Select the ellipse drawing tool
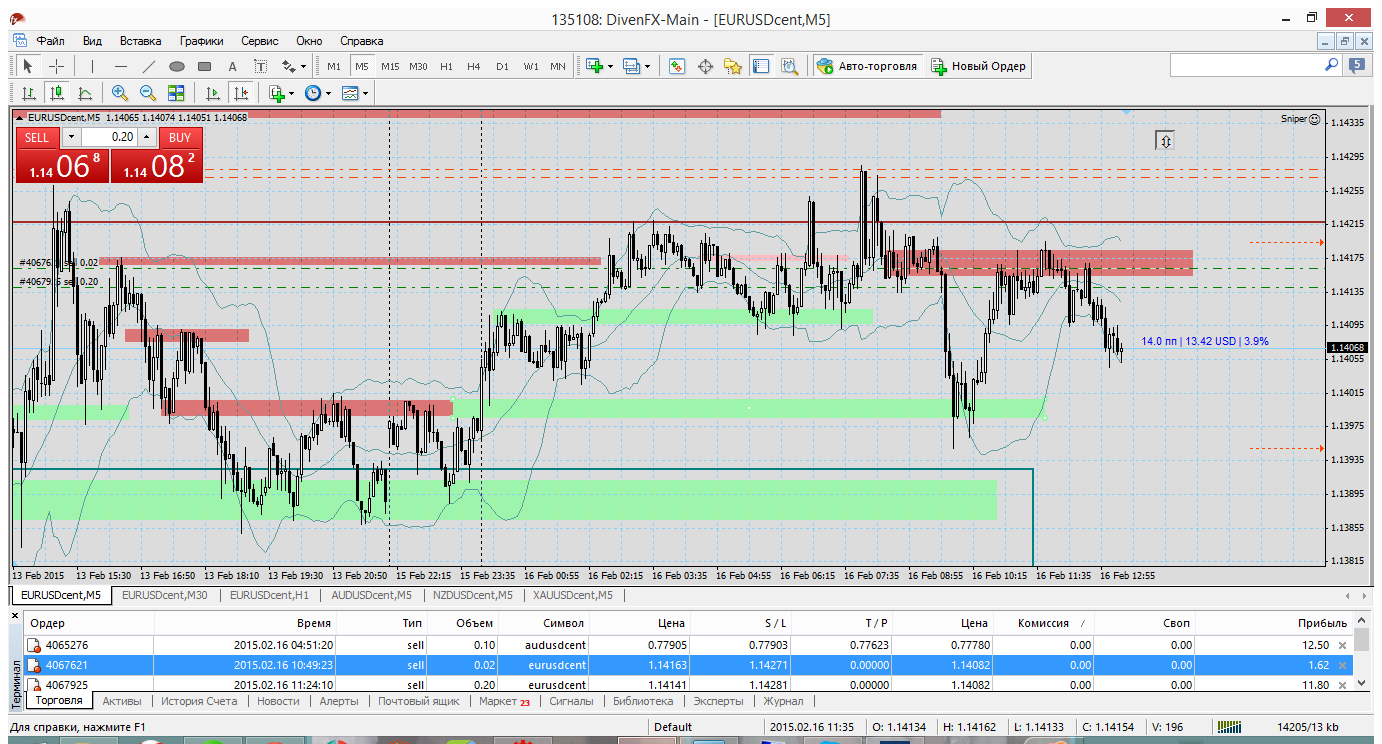 coord(177,66)
